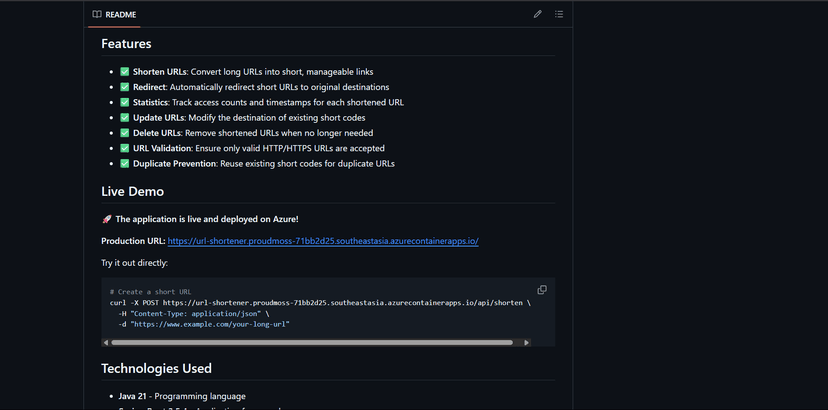Viewport: 828px width, 410px height.
Task: Click the rocket emoji in Live Demo
Action: 106,219
